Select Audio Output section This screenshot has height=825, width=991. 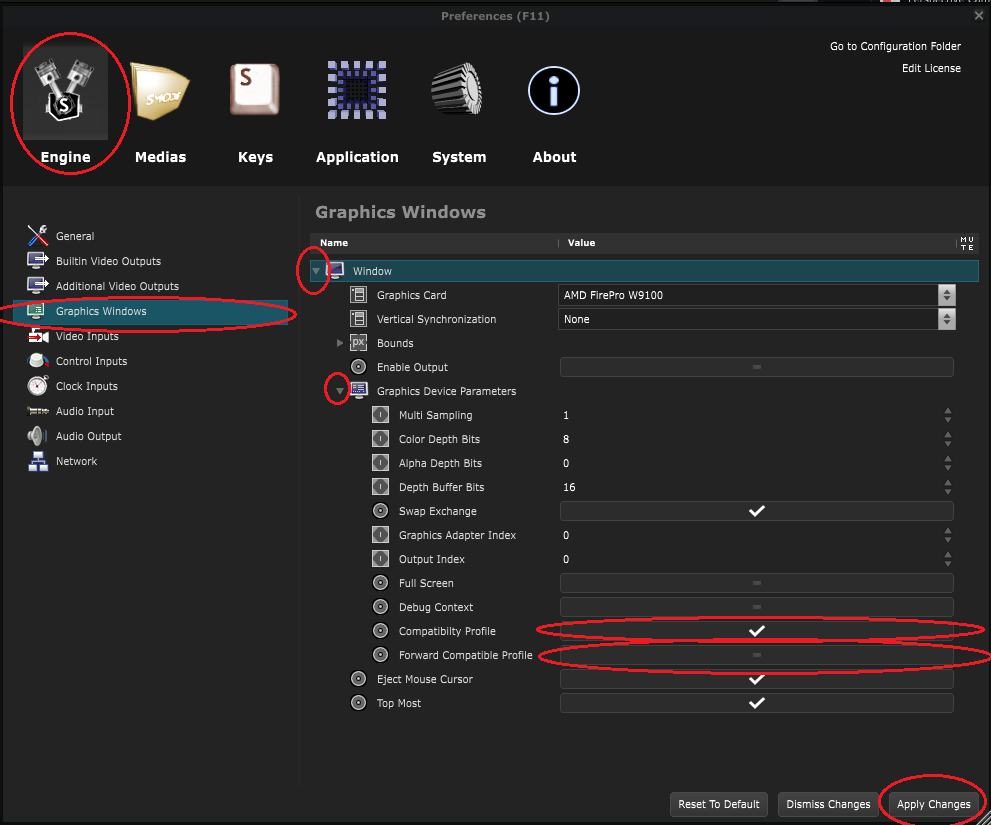tap(88, 436)
